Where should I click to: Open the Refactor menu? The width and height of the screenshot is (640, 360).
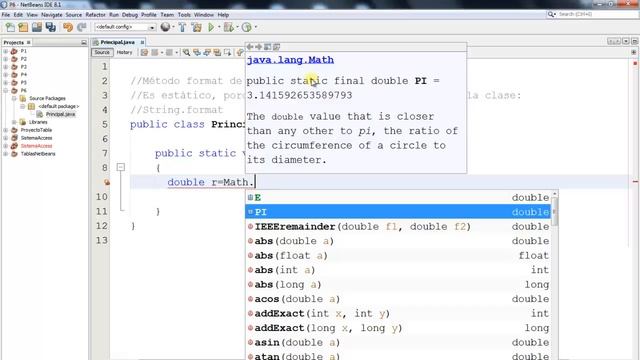(x=96, y=15)
